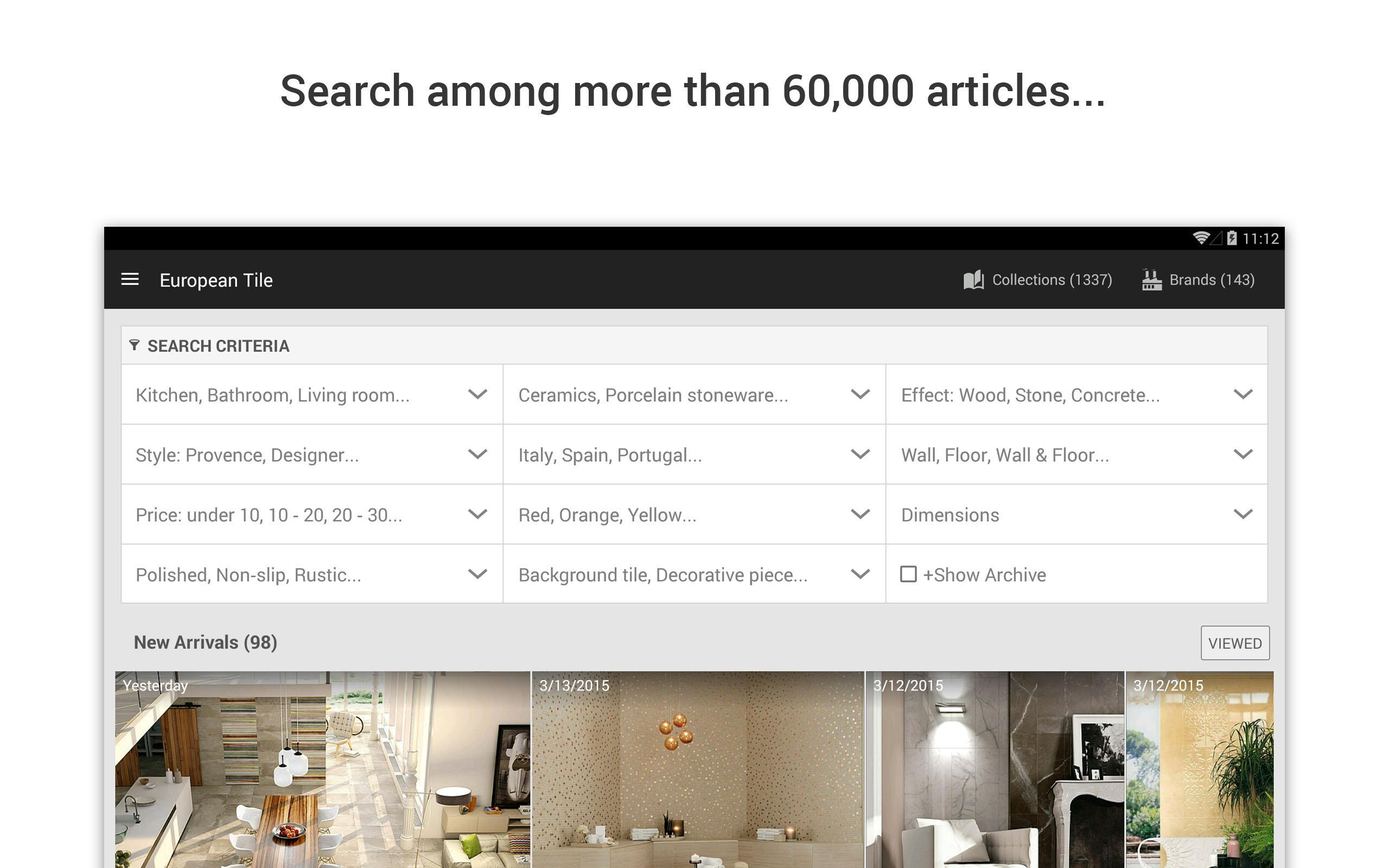Click the Collections book icon

[x=973, y=280]
